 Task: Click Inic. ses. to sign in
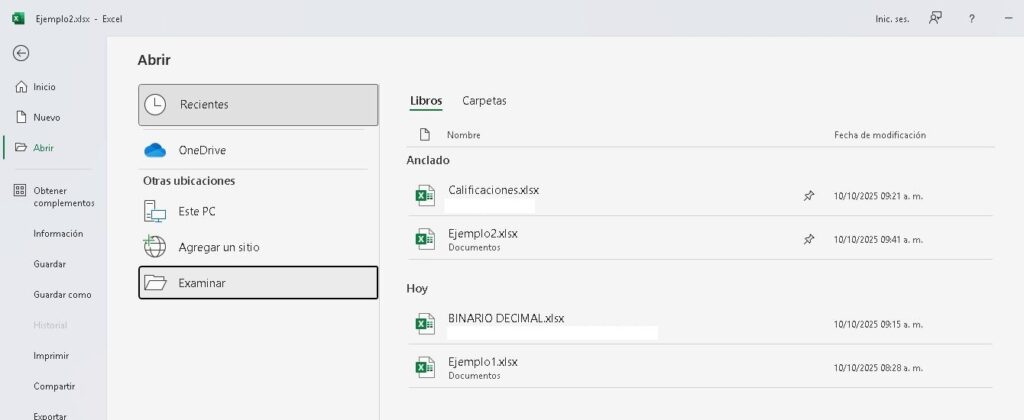[x=892, y=19]
